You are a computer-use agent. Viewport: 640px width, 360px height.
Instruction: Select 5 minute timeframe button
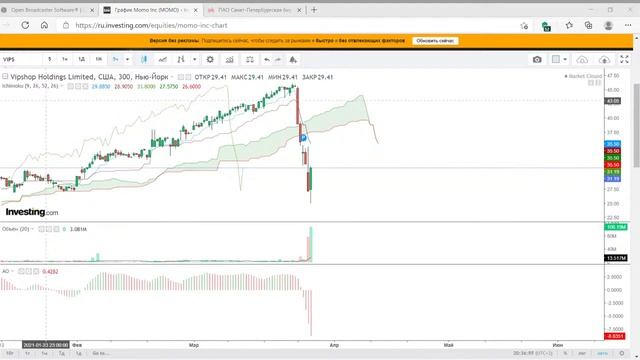coord(50,60)
